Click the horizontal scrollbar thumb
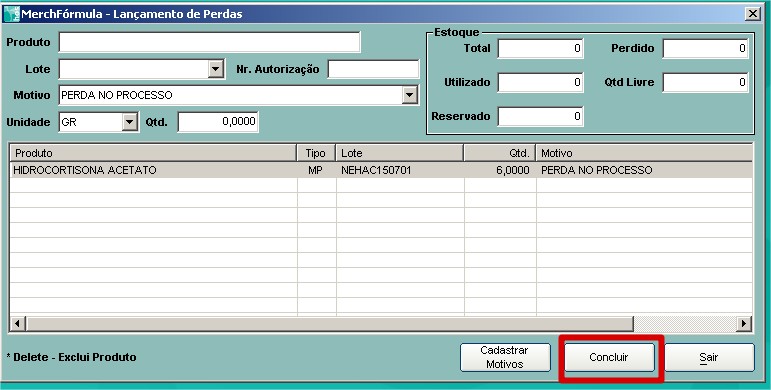This screenshot has height=390, width=771. click(329, 324)
